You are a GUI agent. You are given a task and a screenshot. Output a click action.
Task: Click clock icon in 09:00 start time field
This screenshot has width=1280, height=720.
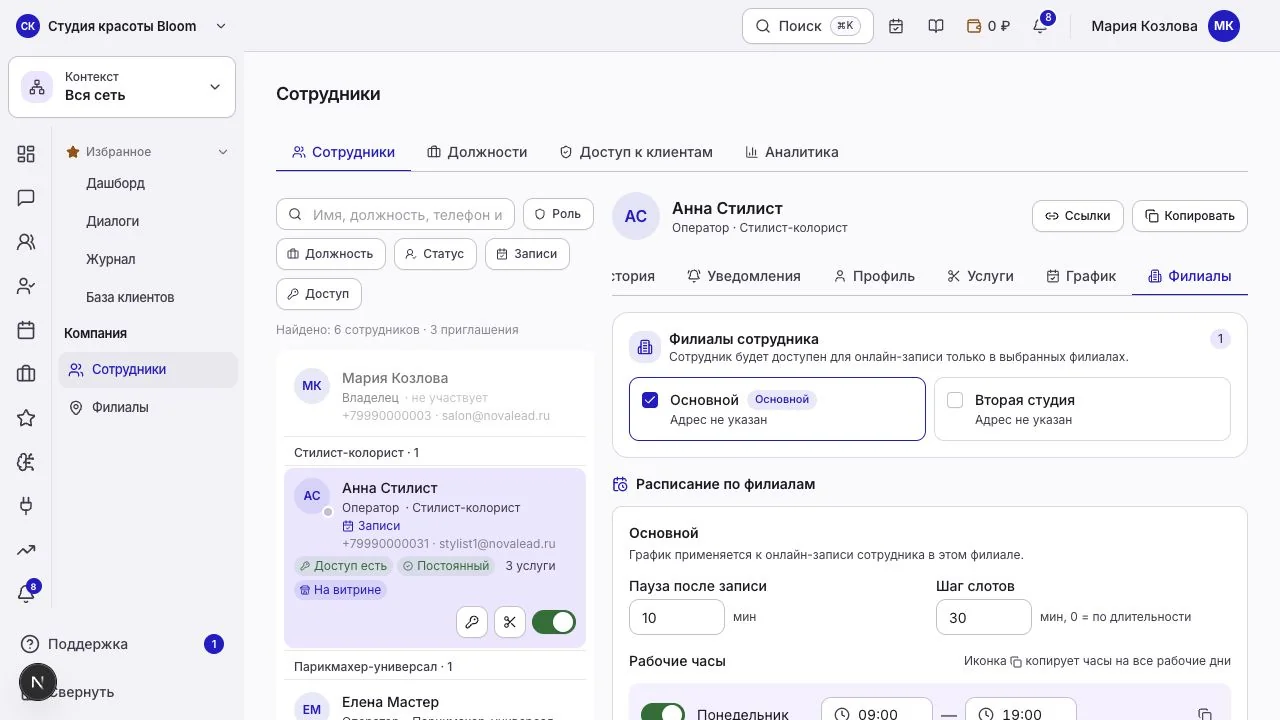click(842, 714)
